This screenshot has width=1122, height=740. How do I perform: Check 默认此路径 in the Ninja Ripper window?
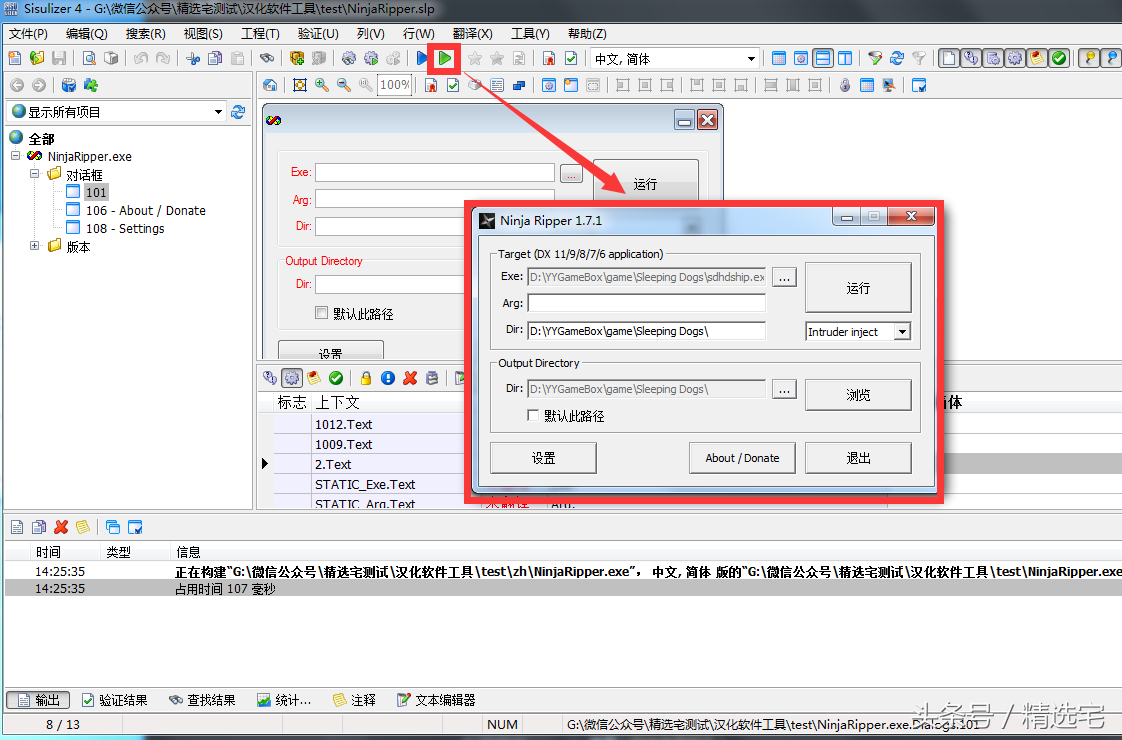pos(532,415)
